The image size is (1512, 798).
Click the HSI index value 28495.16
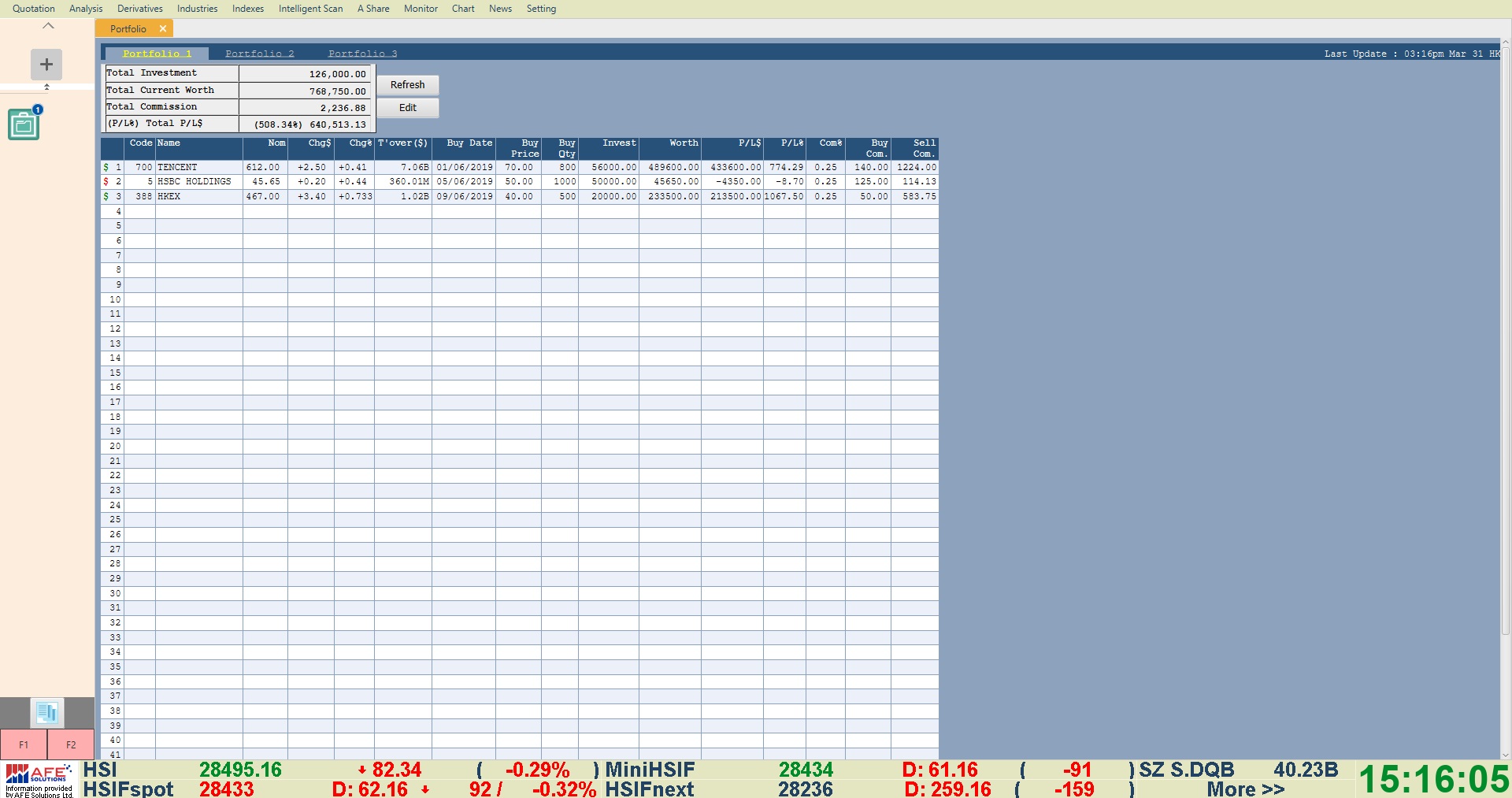pos(240,770)
